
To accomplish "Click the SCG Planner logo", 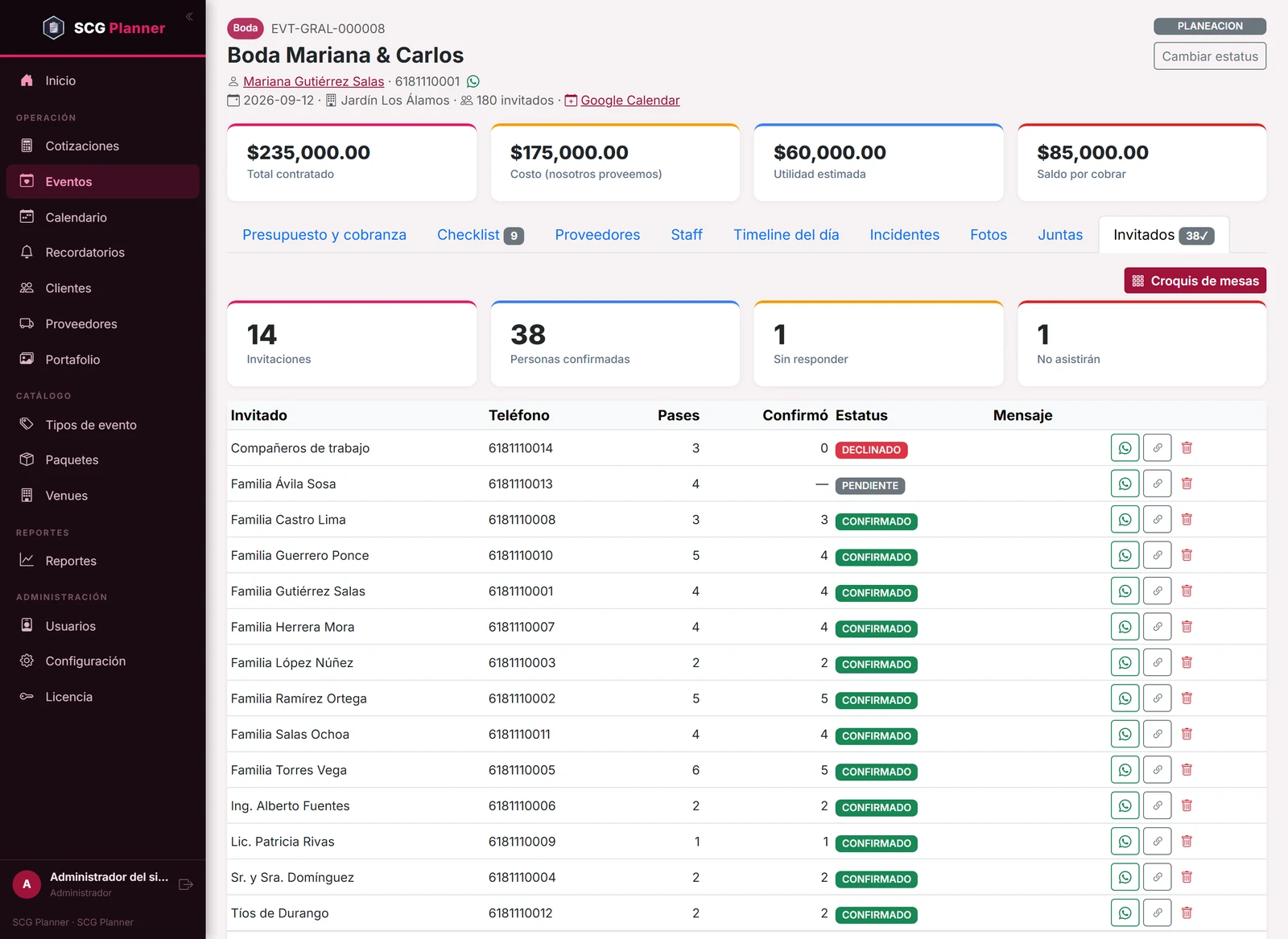I will coord(103,28).
